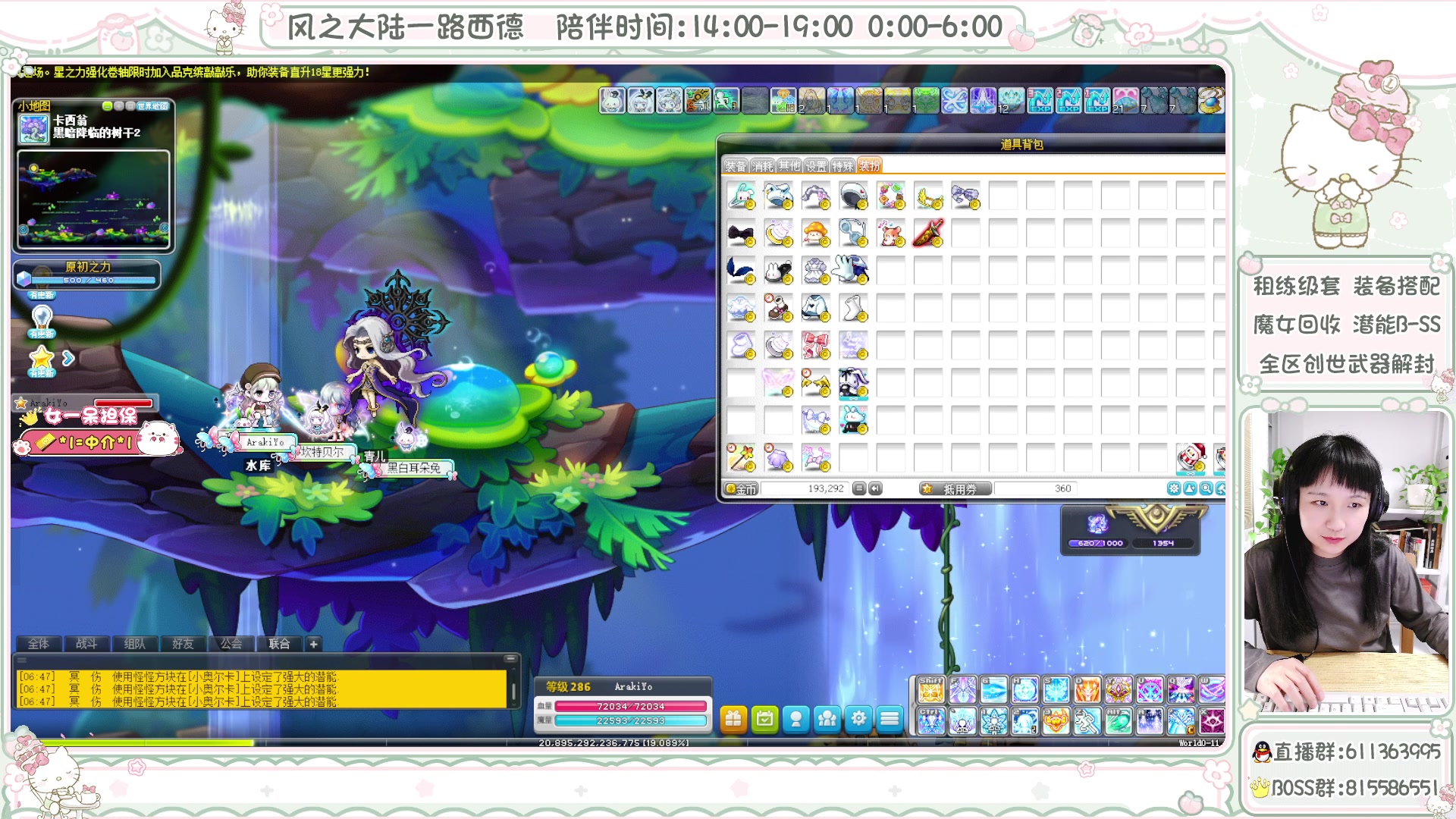
Task: Add a new chat tab with plus
Action: (x=313, y=644)
